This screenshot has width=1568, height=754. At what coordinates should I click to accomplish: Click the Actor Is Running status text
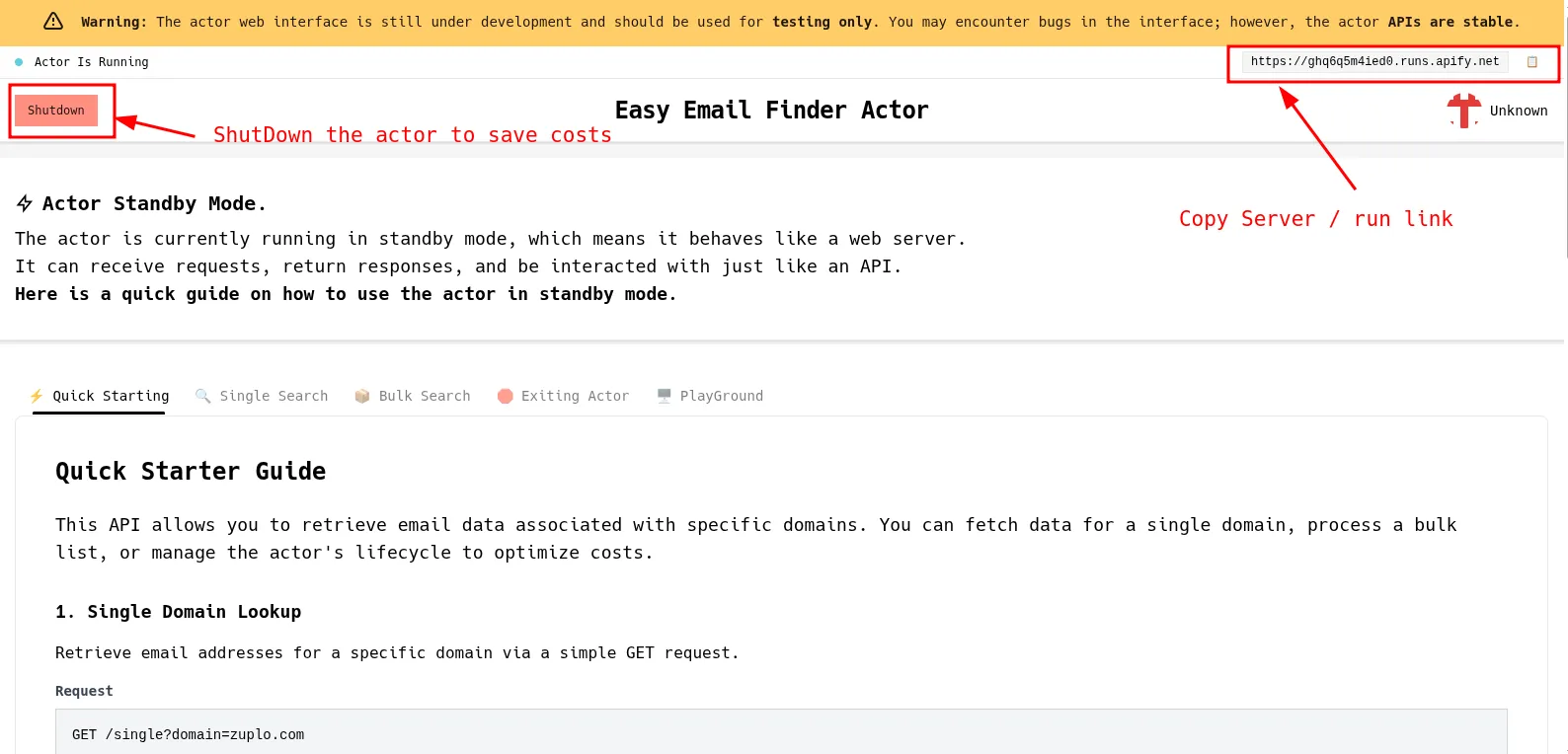point(92,62)
